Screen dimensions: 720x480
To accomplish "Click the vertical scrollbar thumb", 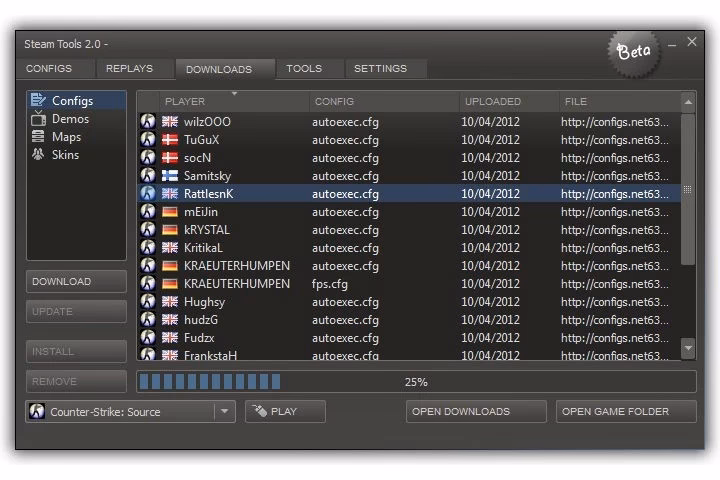I will tap(688, 189).
